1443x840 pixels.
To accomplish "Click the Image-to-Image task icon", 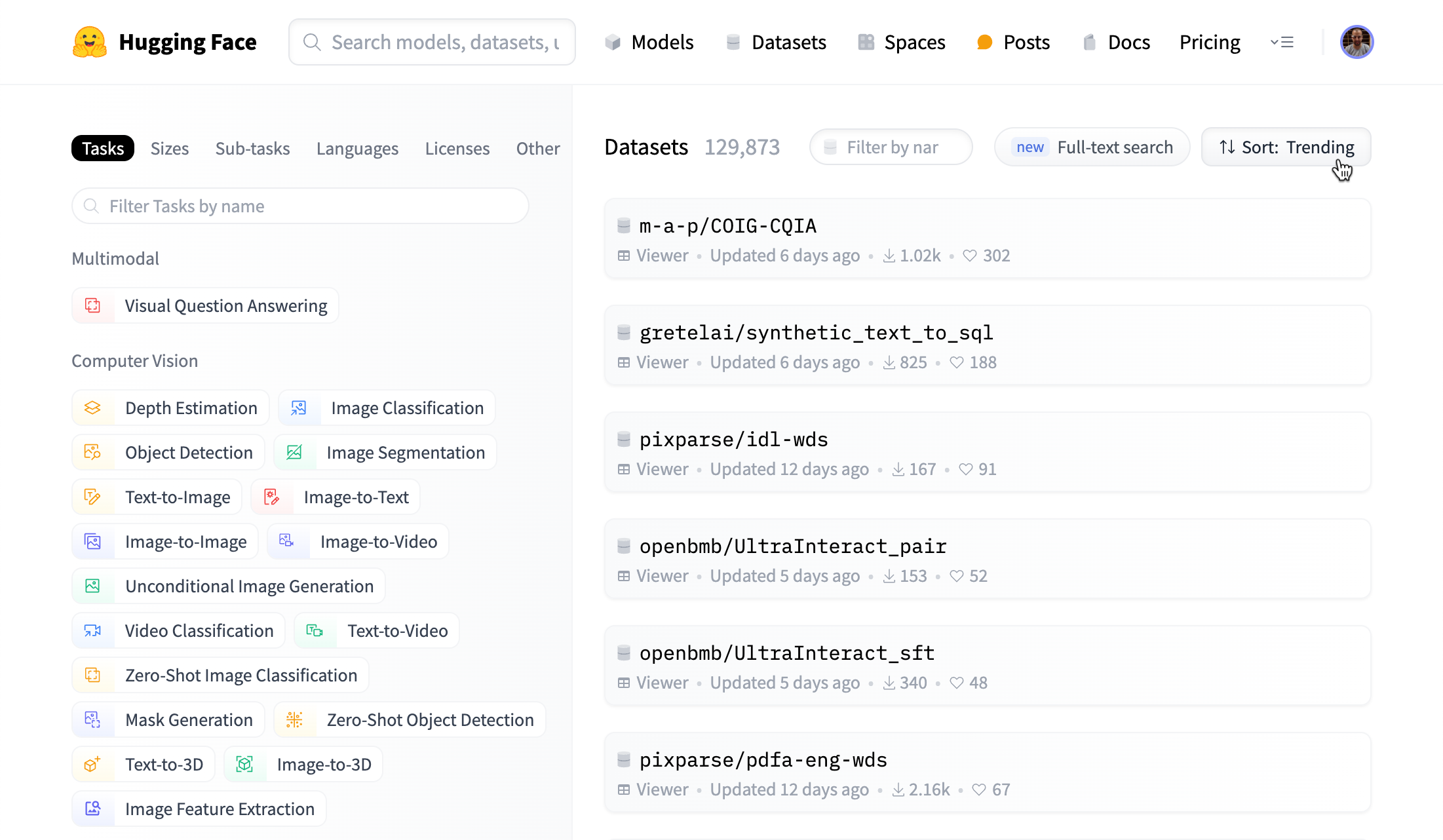I will pyautogui.click(x=93, y=541).
